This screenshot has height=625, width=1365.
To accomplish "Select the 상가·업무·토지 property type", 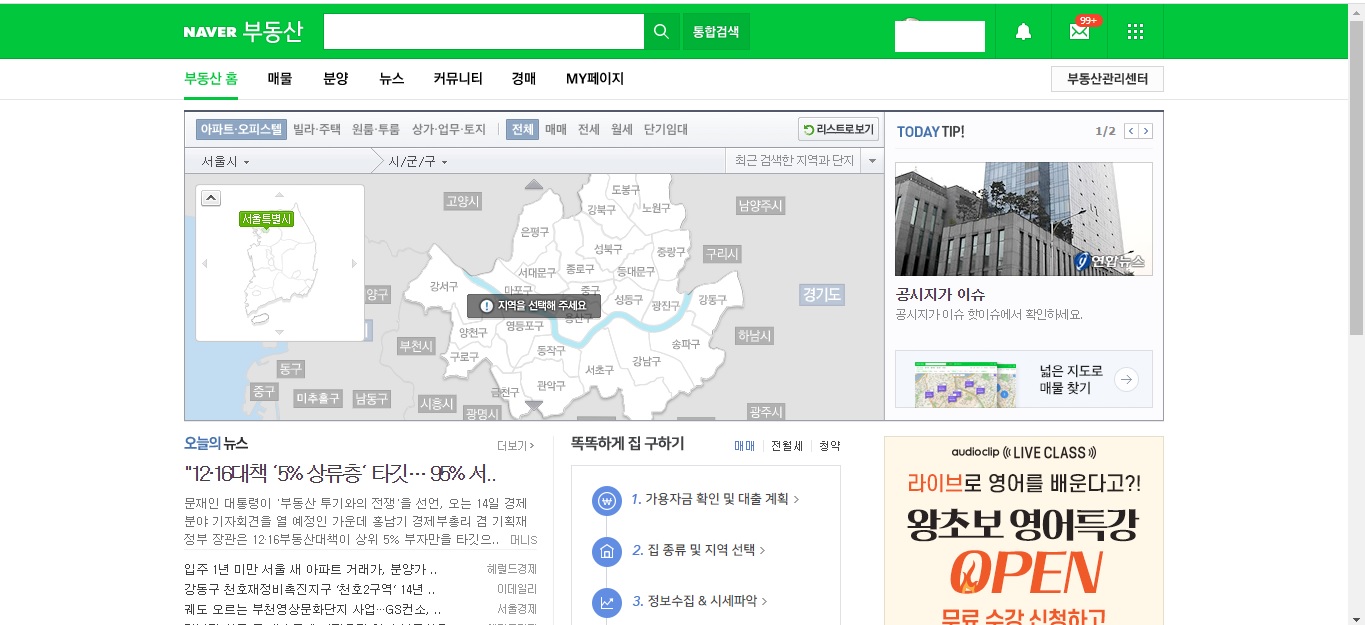I will point(449,130).
